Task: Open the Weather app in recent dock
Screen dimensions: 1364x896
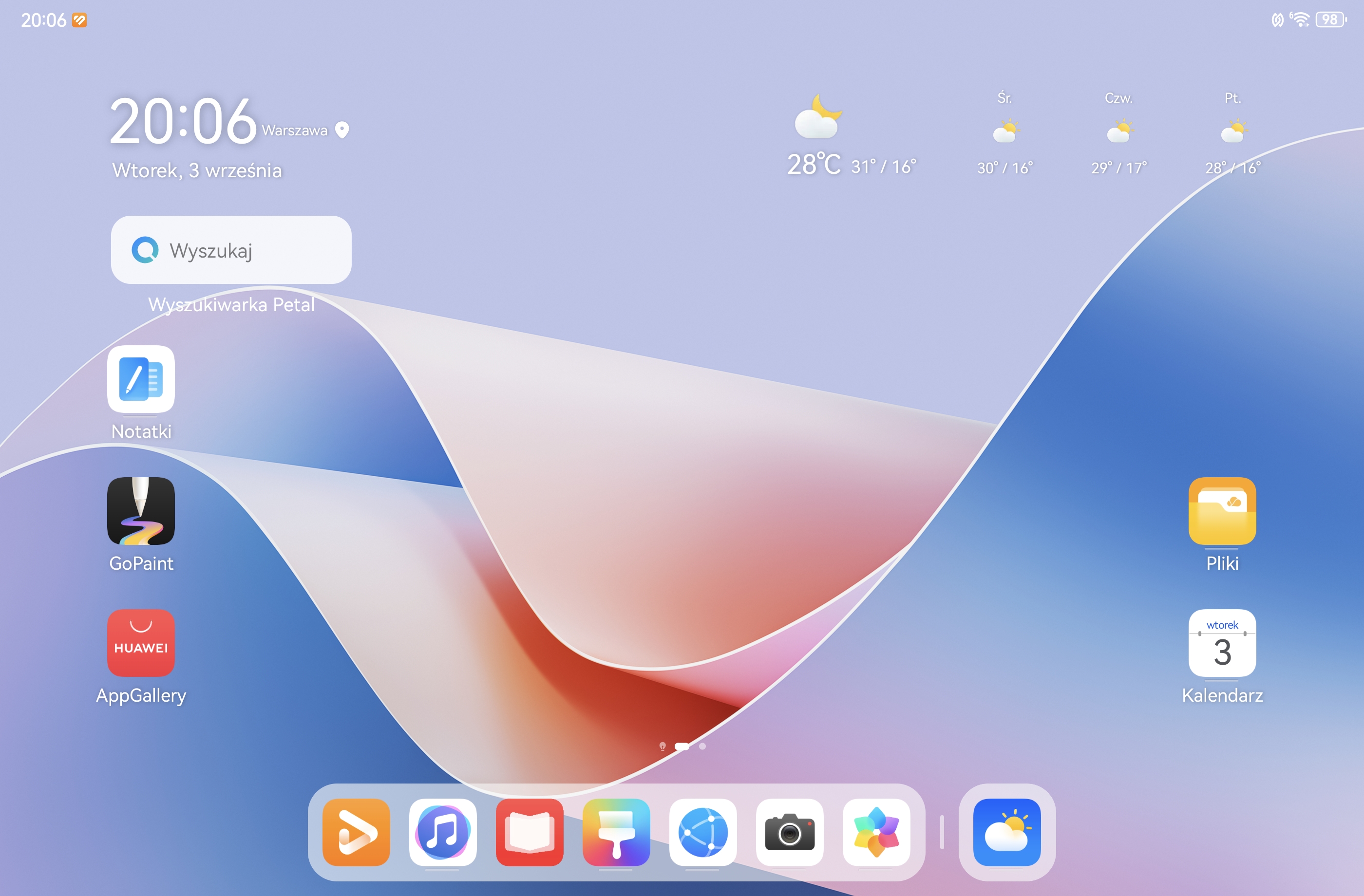Action: [1007, 832]
